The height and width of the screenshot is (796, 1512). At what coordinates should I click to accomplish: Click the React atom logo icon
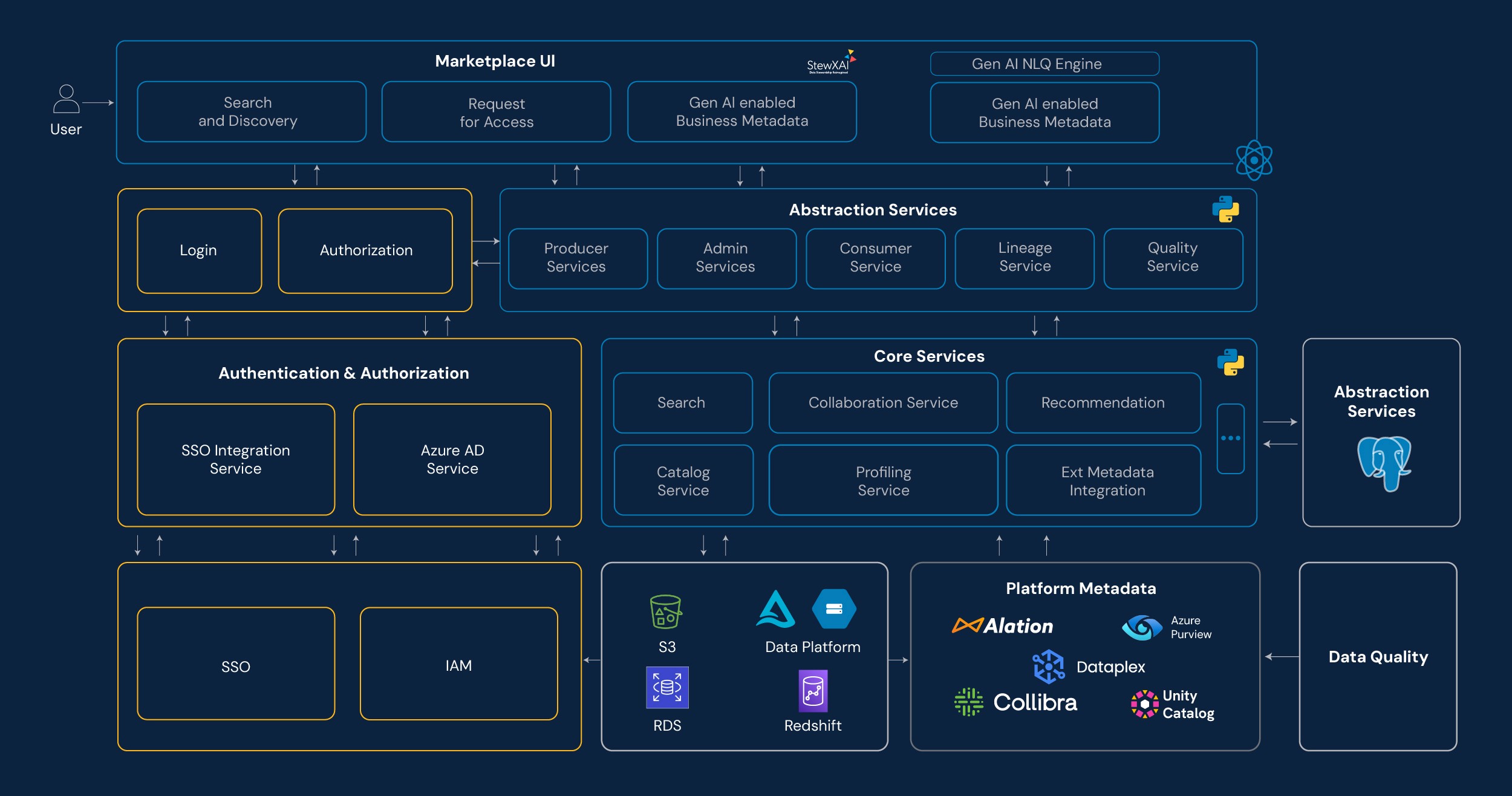1254,160
